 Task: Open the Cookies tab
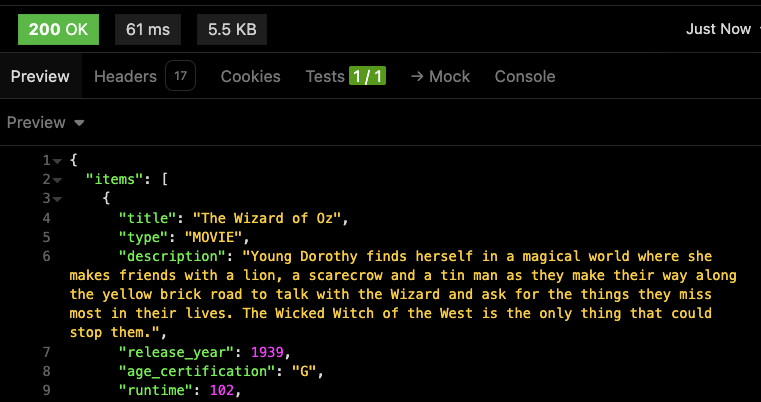coord(250,76)
